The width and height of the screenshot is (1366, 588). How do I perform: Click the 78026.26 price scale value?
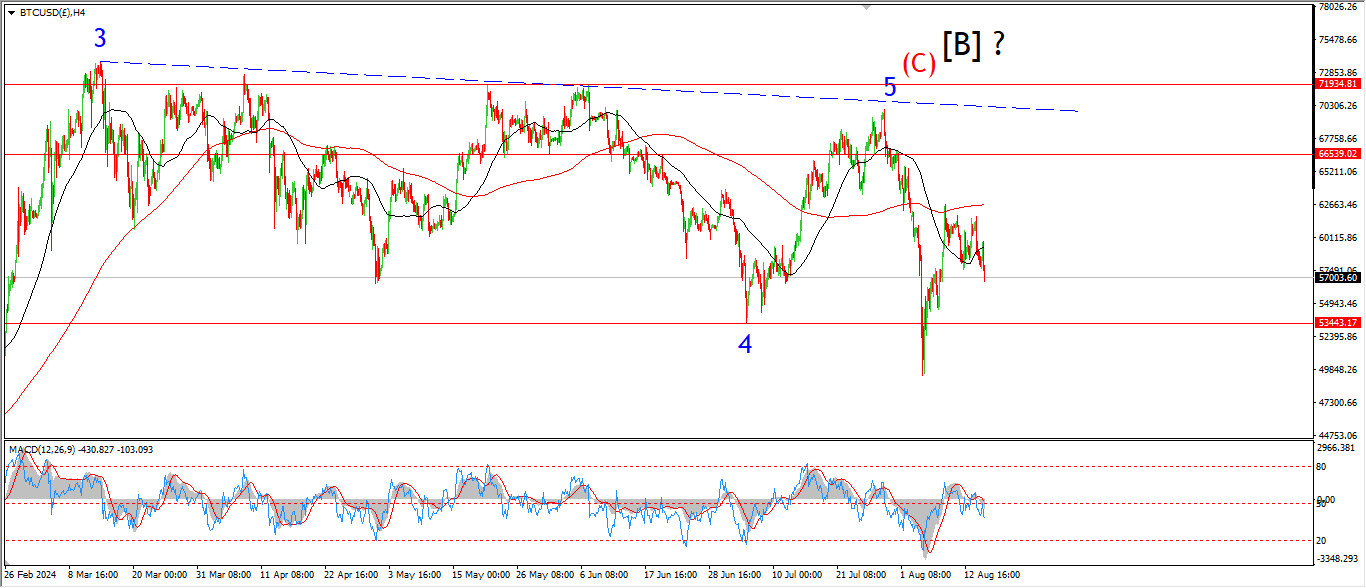[x=1337, y=7]
